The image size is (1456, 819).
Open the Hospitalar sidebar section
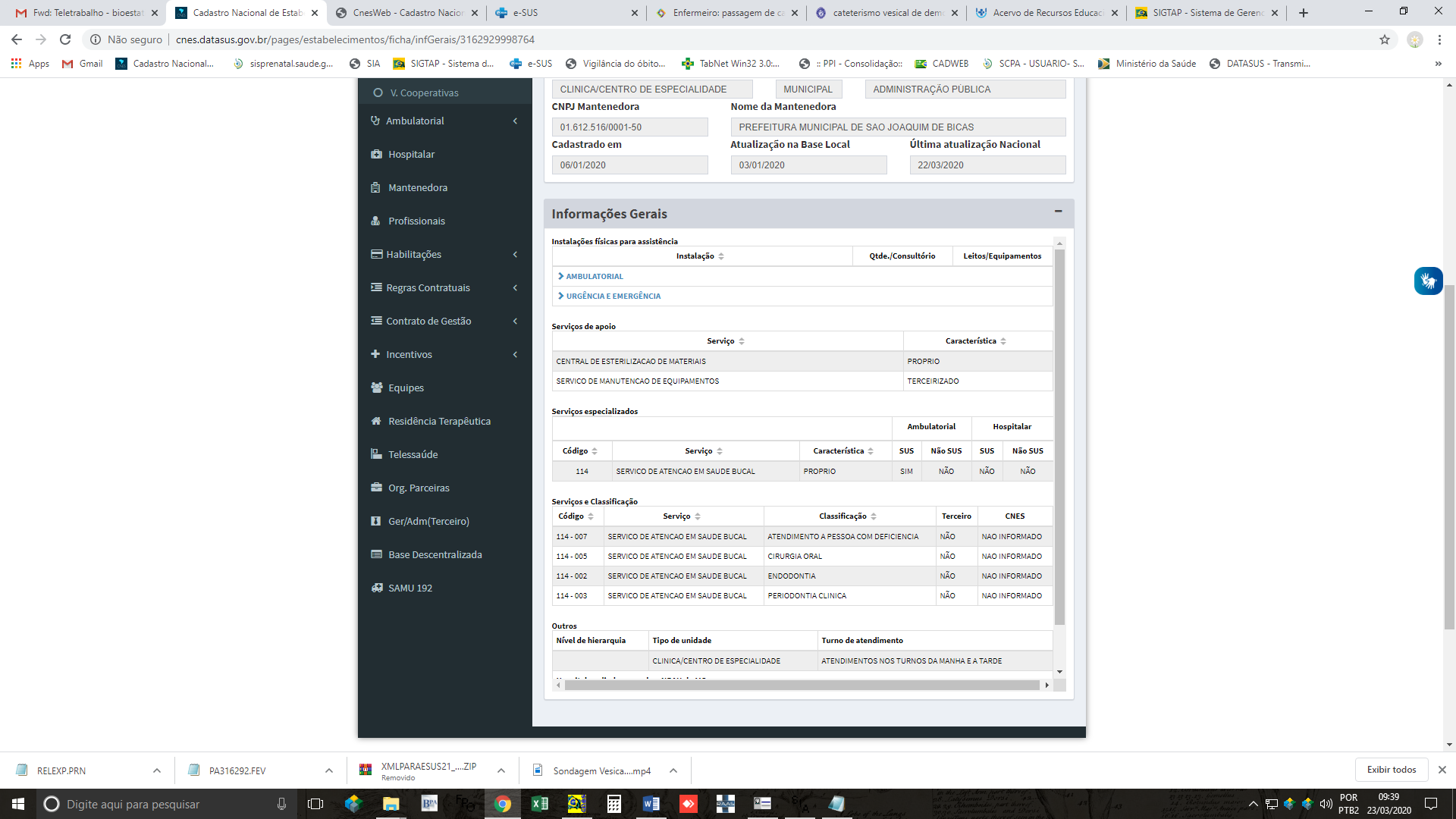(x=411, y=154)
